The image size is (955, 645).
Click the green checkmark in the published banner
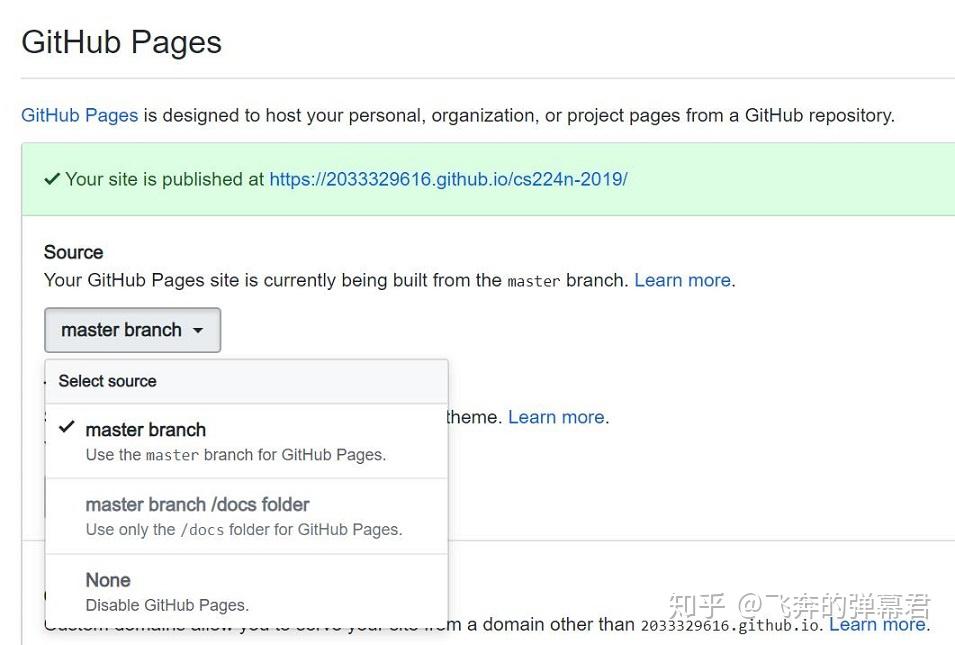(x=52, y=180)
